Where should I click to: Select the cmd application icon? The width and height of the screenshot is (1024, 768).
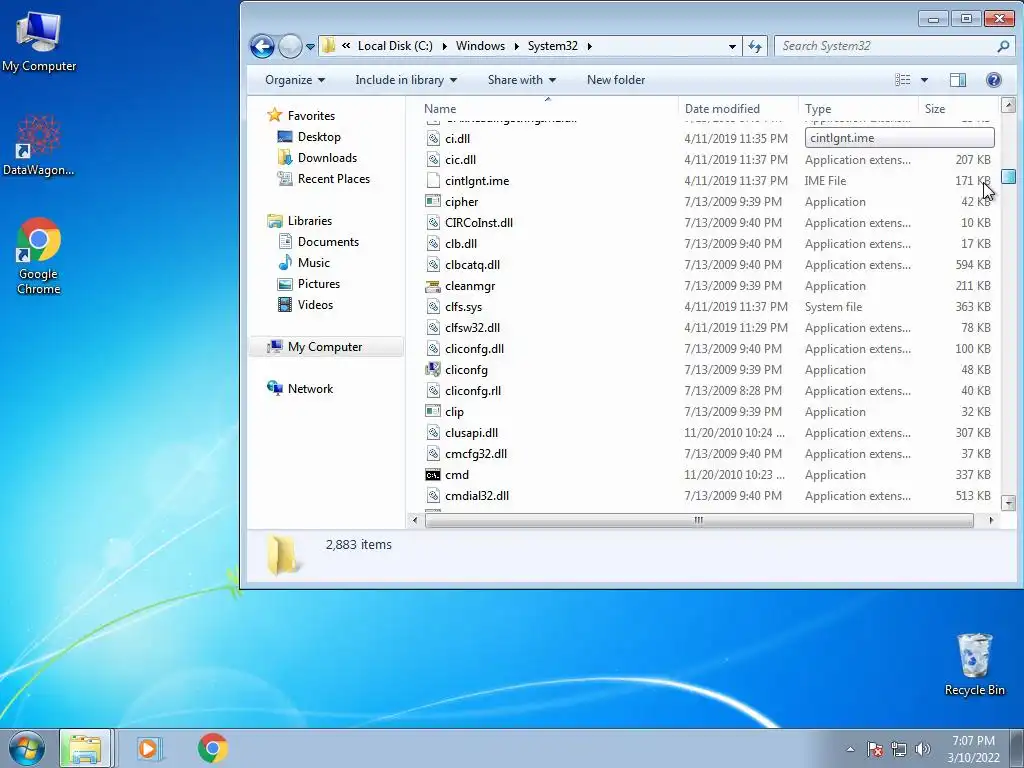(433, 475)
